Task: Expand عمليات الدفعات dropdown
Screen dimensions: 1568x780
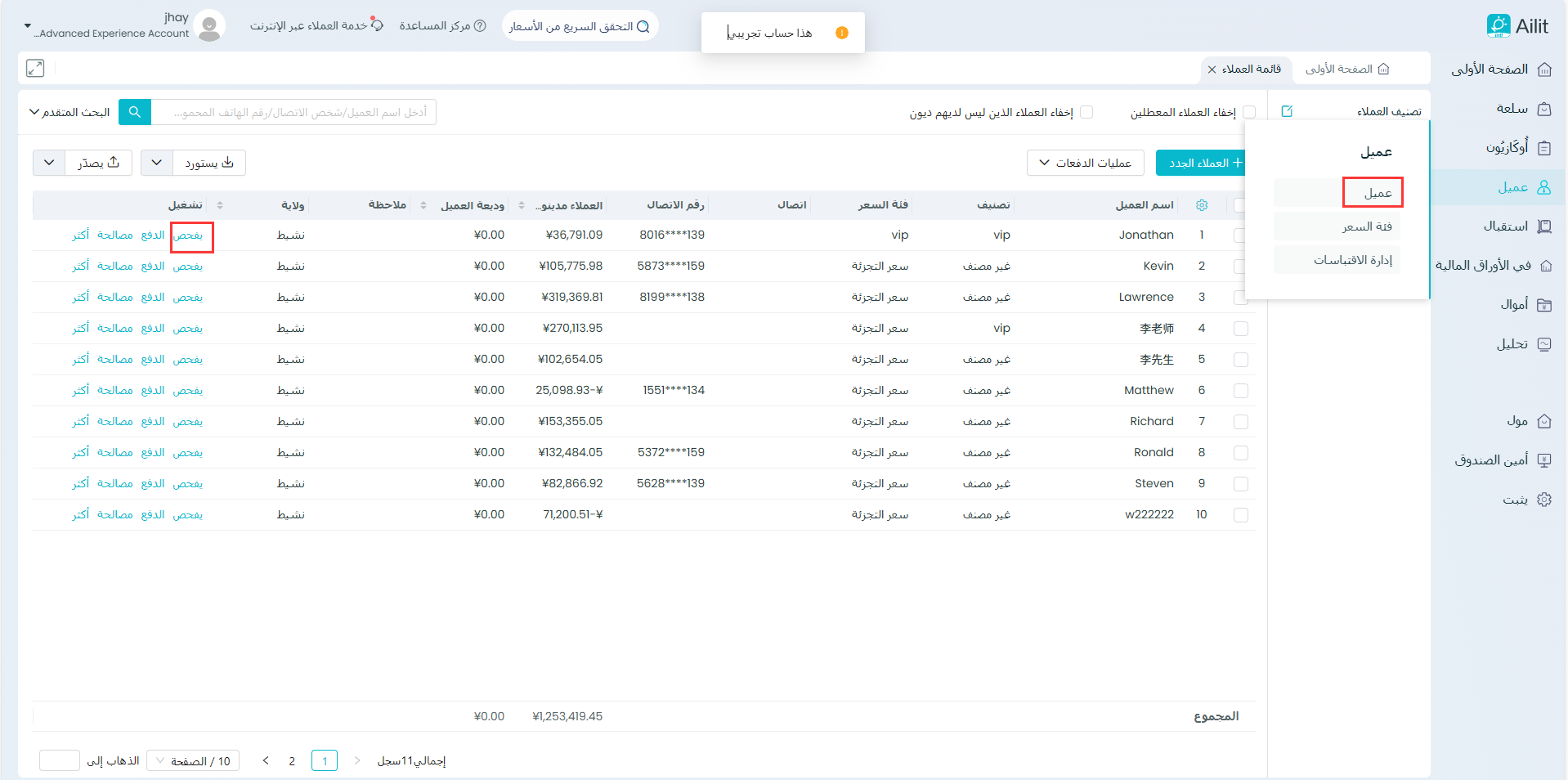Action: (1085, 163)
